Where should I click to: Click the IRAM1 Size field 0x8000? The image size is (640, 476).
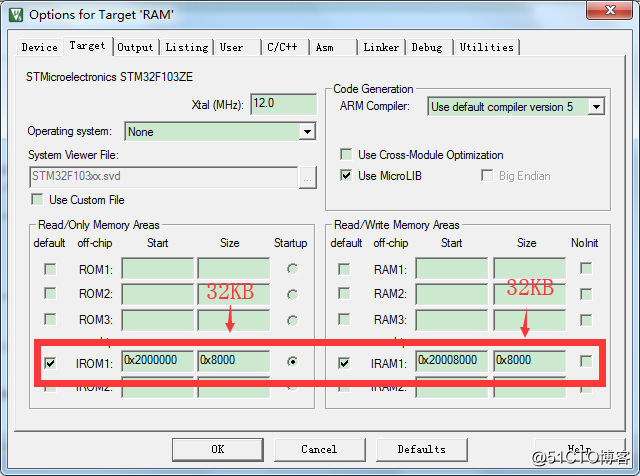click(530, 361)
